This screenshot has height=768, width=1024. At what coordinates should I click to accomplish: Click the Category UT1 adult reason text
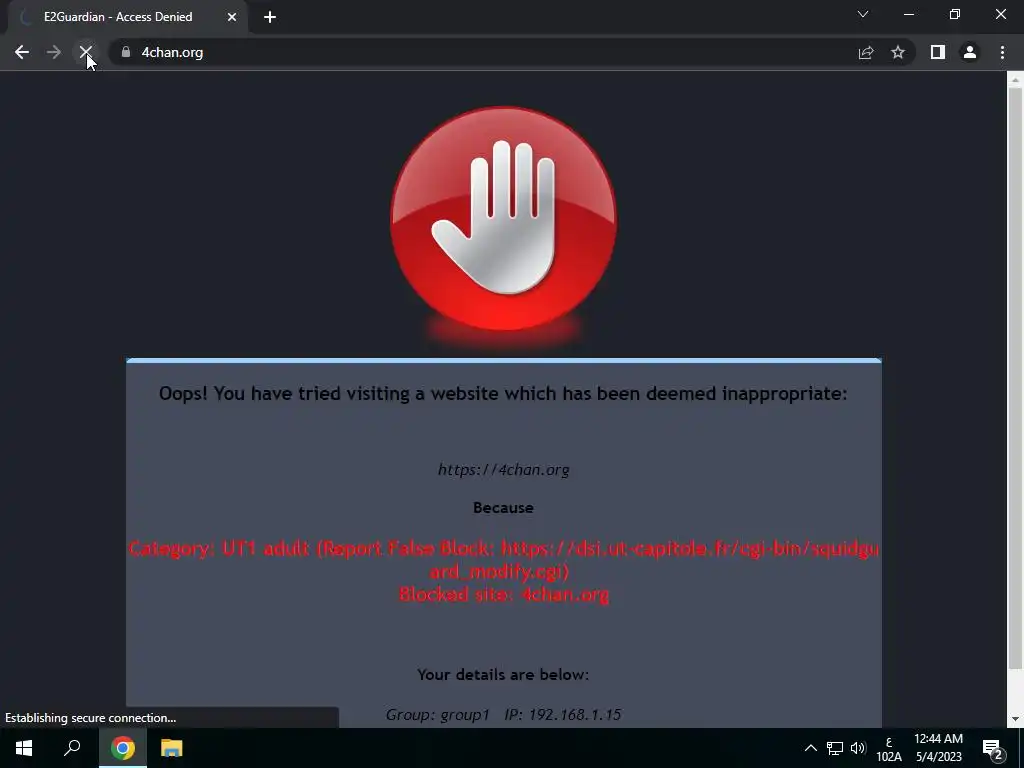504,560
